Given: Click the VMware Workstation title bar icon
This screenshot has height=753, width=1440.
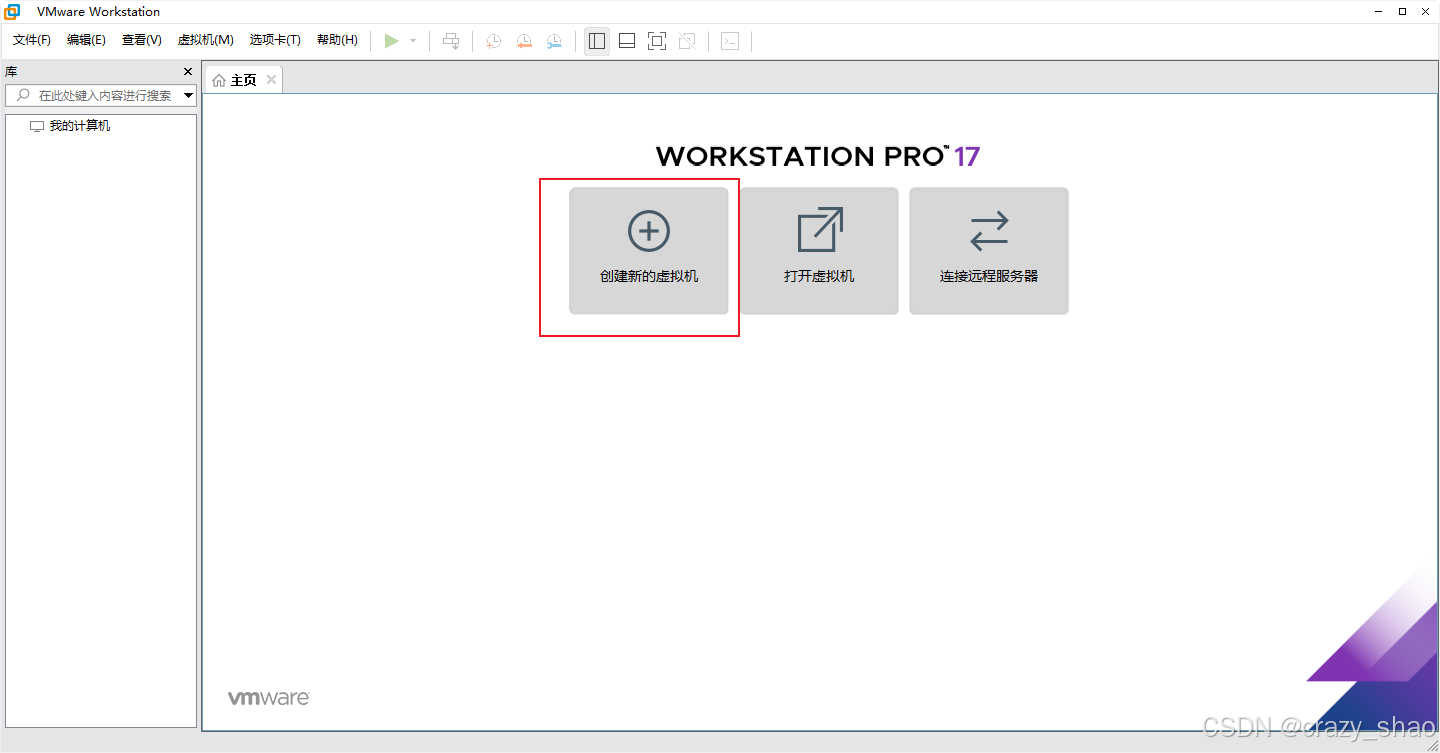Looking at the screenshot, I should pyautogui.click(x=13, y=11).
